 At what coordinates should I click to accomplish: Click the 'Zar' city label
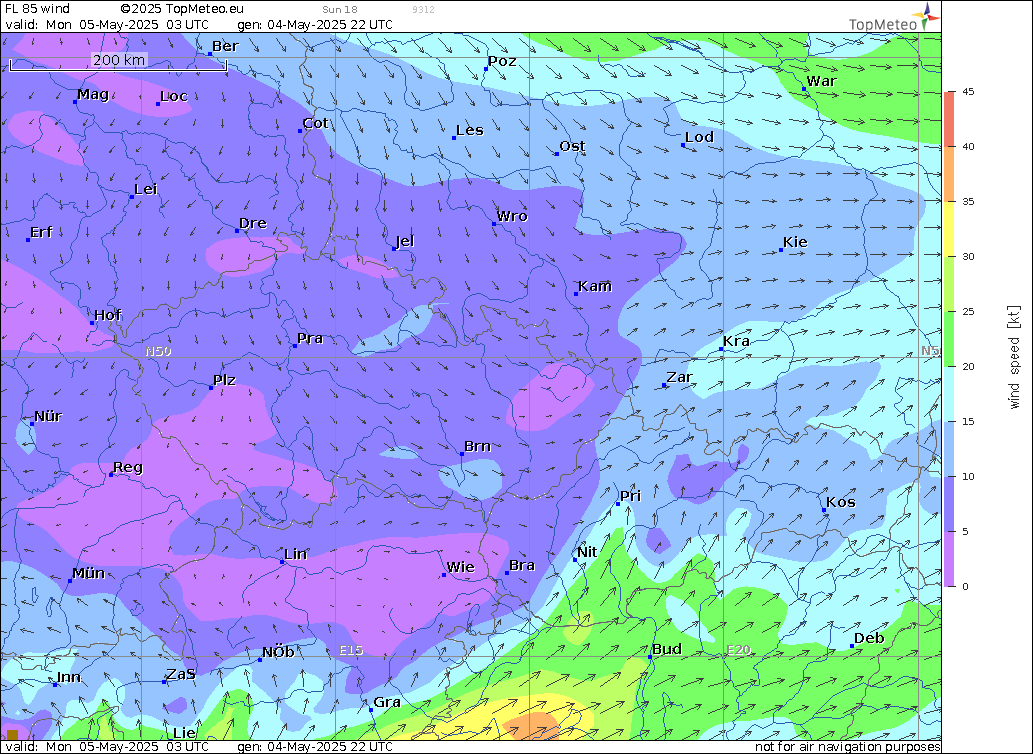click(679, 377)
